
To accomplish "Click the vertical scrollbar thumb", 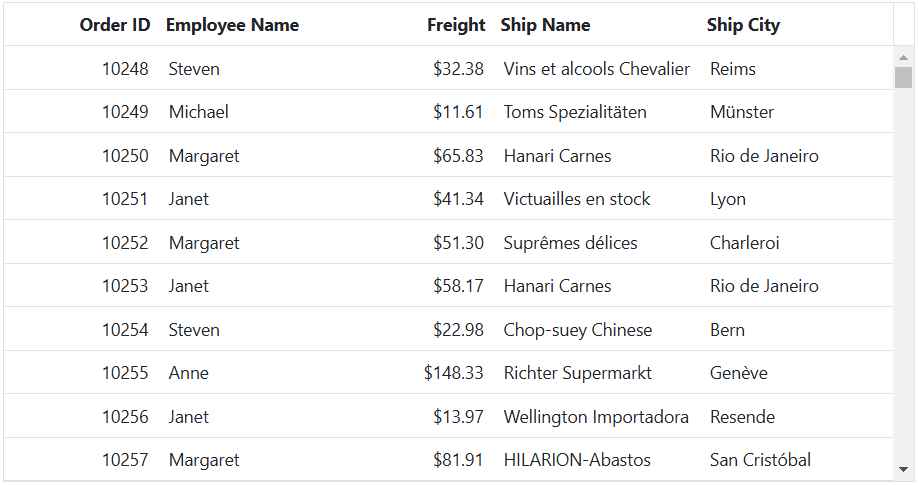I will coord(903,77).
